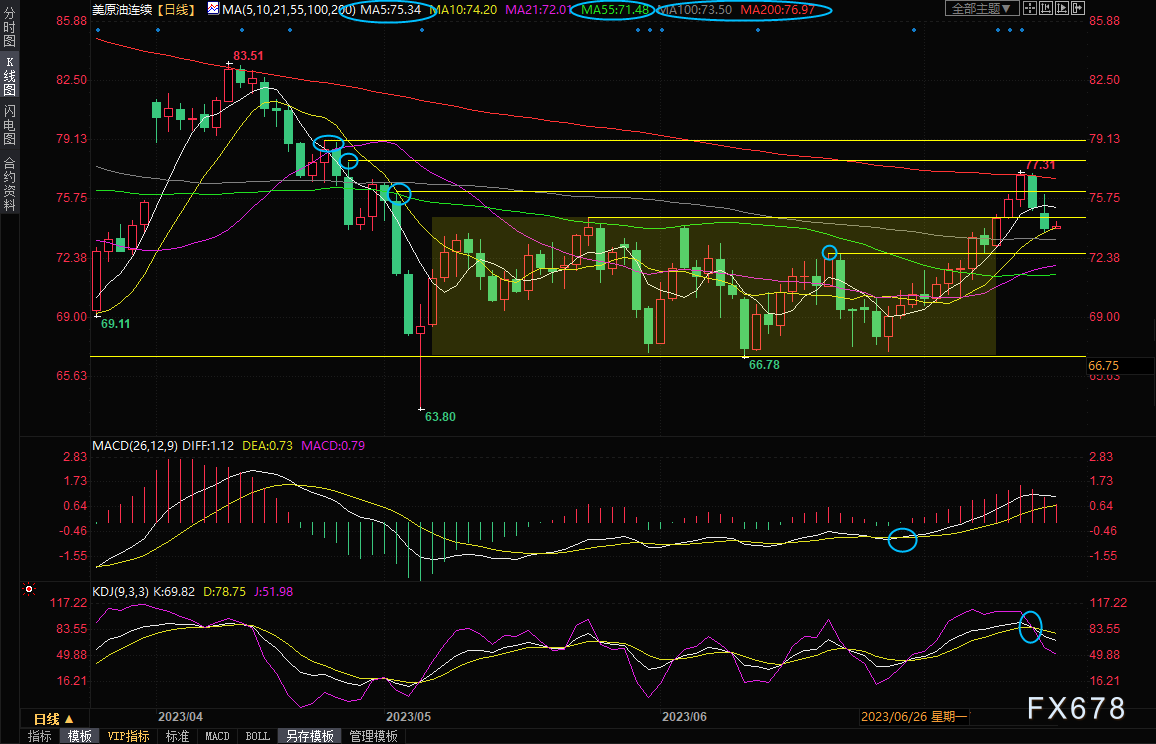Screen dimensions: 1156x744
Task: Open the 合约资料 contract info tab
Action: point(9,184)
